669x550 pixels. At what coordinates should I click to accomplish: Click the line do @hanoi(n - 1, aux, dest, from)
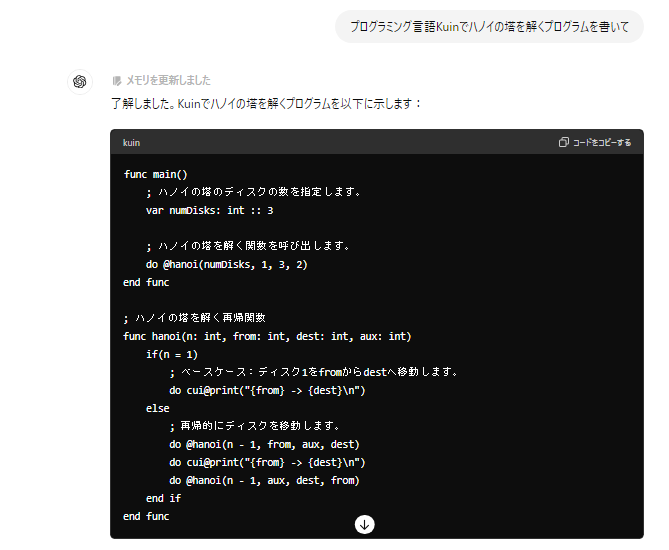(264, 481)
